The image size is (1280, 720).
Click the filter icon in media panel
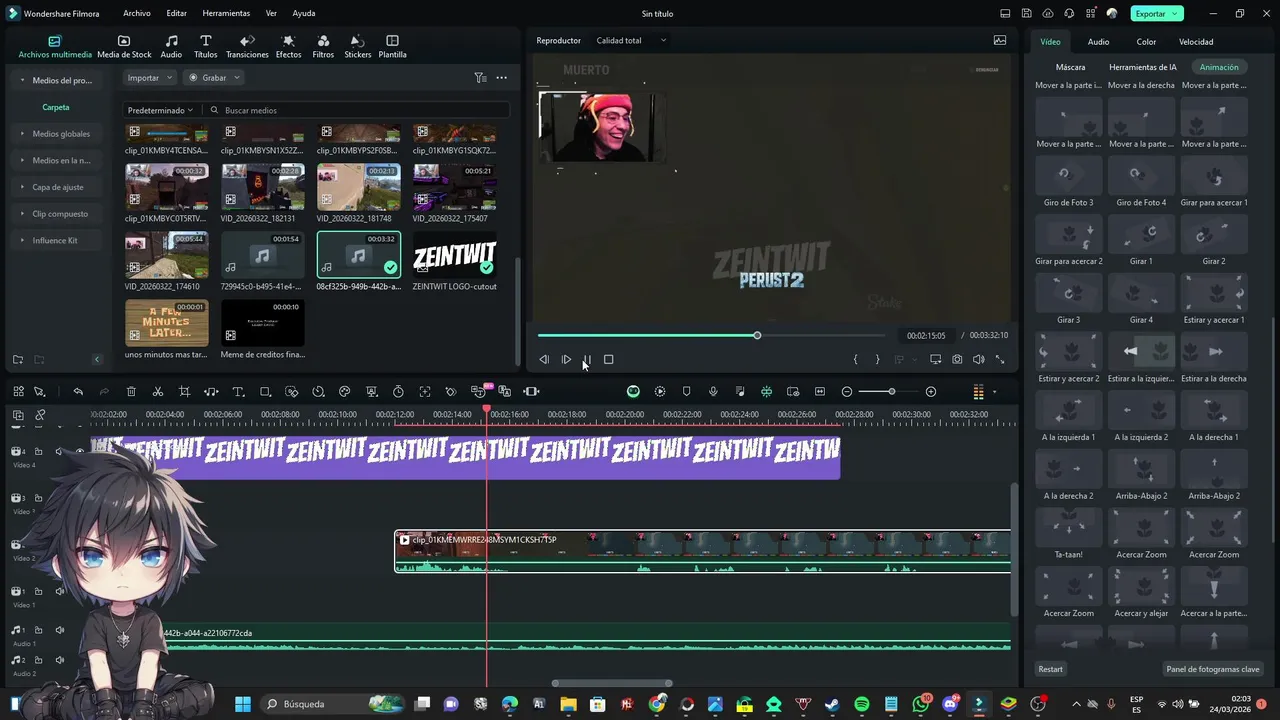coord(480,77)
